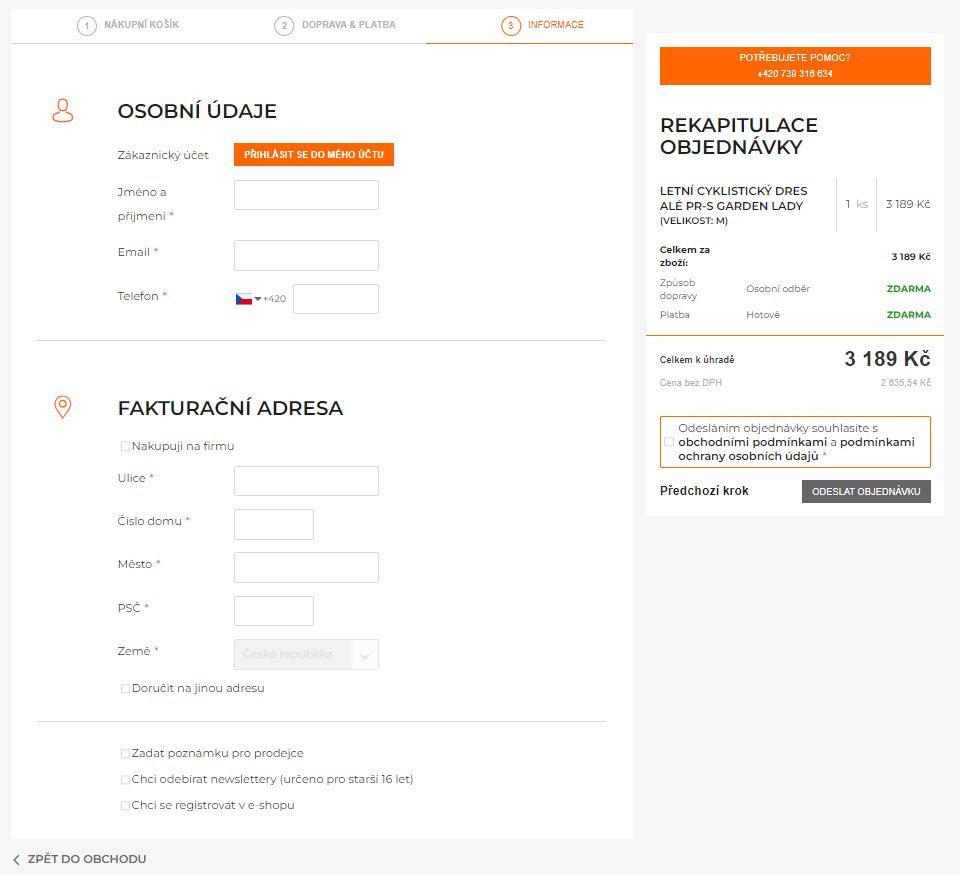This screenshot has width=960, height=875.
Task: Click the person icon beside Osobní údaje
Action: tap(62, 111)
